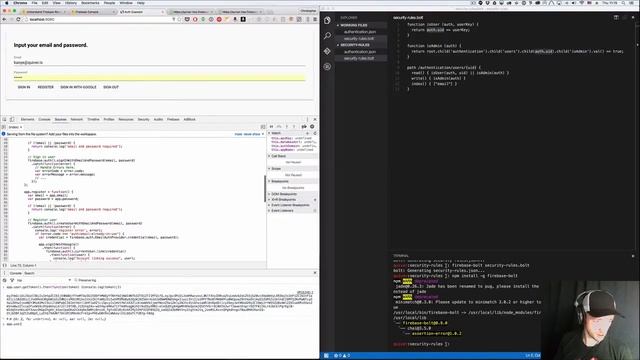Click SIGN IN WITH GOOGLE button

[x=78, y=87]
